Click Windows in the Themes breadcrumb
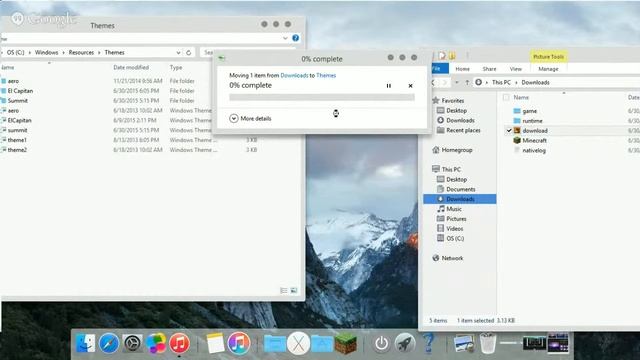The image size is (640, 360). point(47,53)
